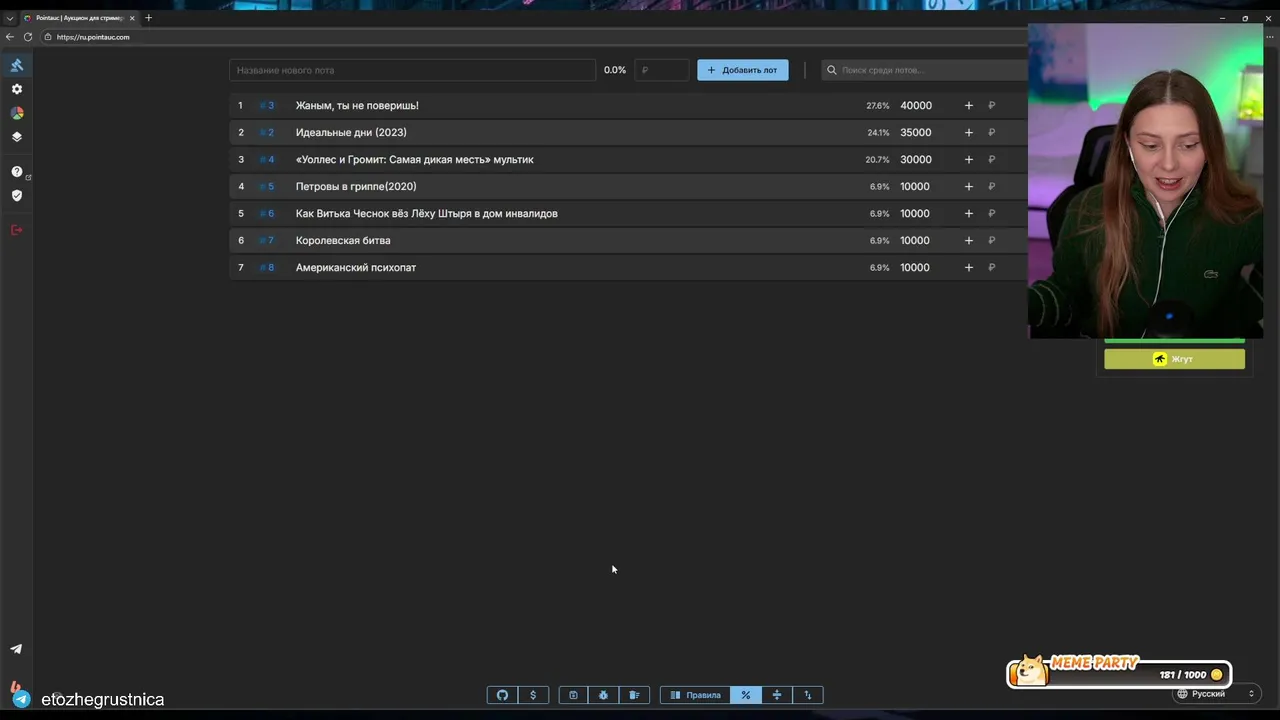Screen dimensions: 1280x720
Task: Open the Русский language dropdown
Action: pos(1215,694)
